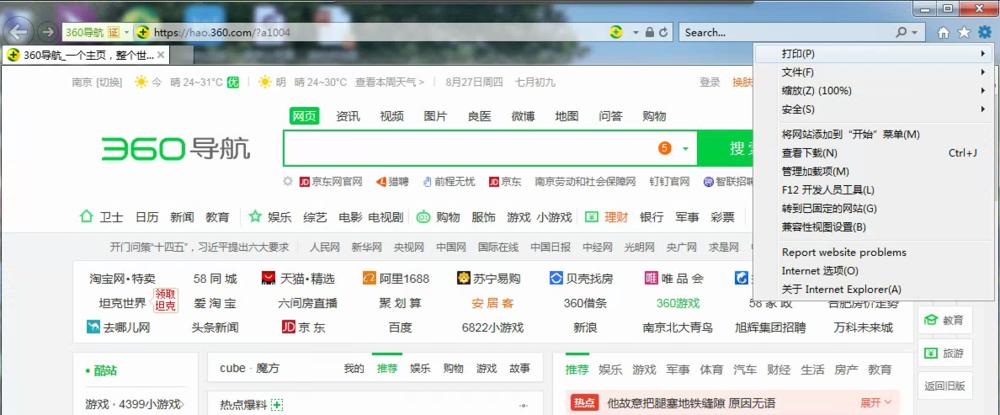Click the 购物 icon category

423,217
